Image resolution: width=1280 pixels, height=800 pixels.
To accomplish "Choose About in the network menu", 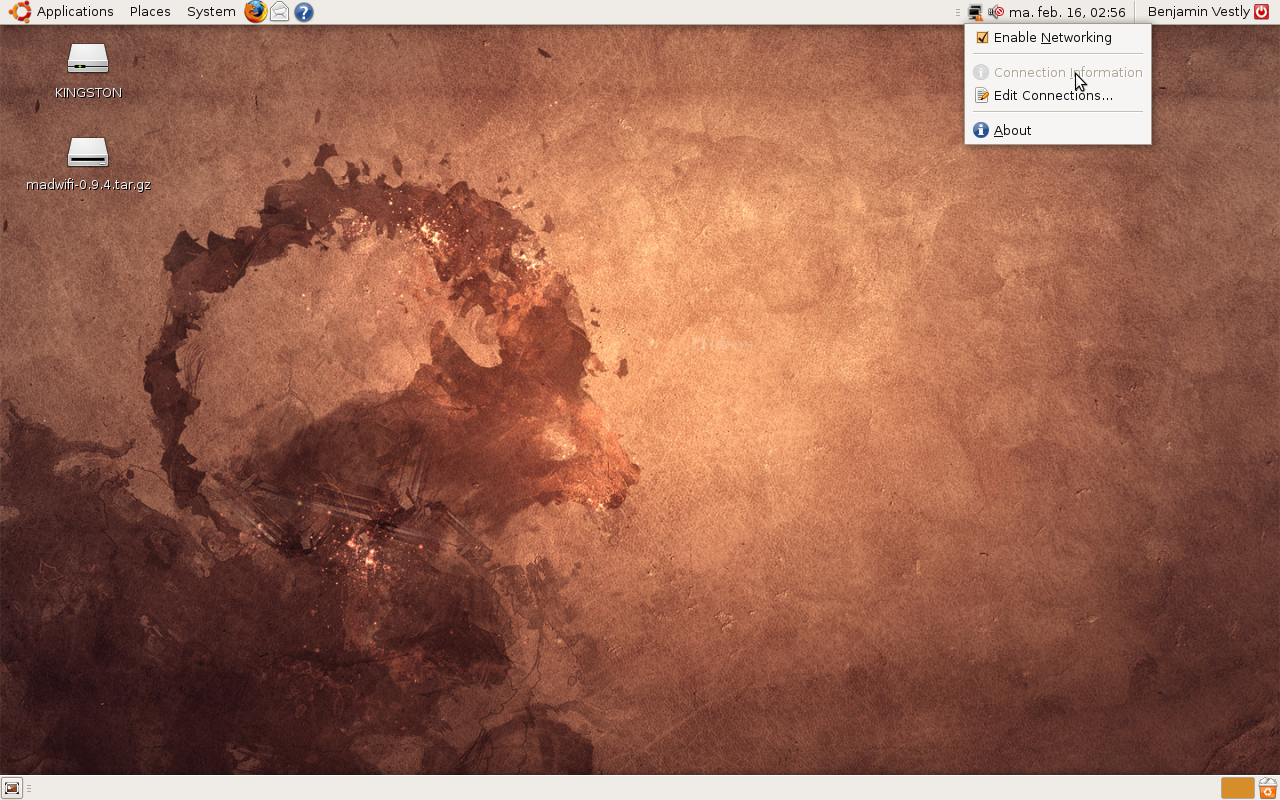I will (1058, 130).
